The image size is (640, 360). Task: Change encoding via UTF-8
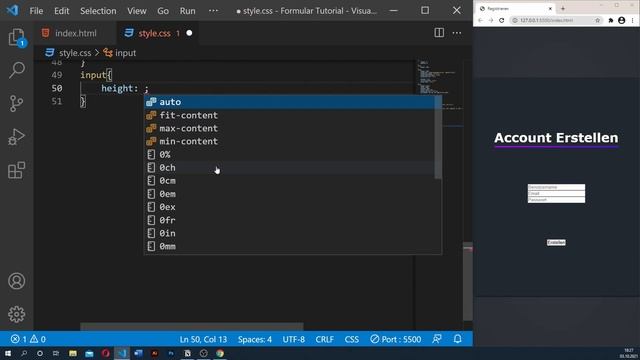[x=294, y=339]
